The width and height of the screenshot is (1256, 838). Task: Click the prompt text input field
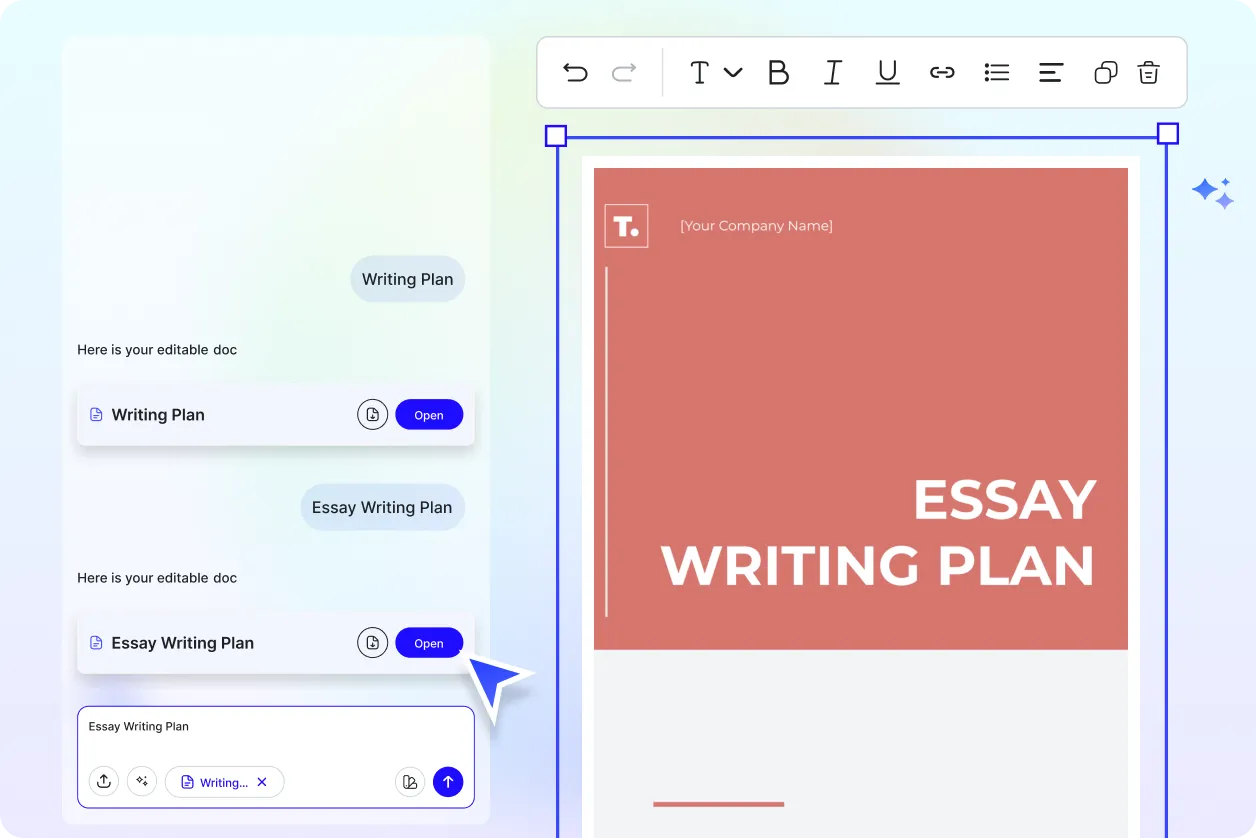275,736
